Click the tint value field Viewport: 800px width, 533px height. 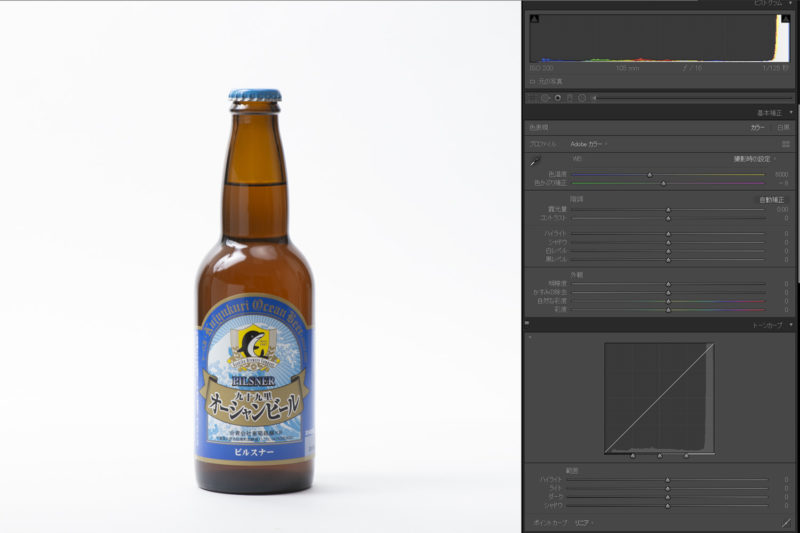(x=784, y=183)
